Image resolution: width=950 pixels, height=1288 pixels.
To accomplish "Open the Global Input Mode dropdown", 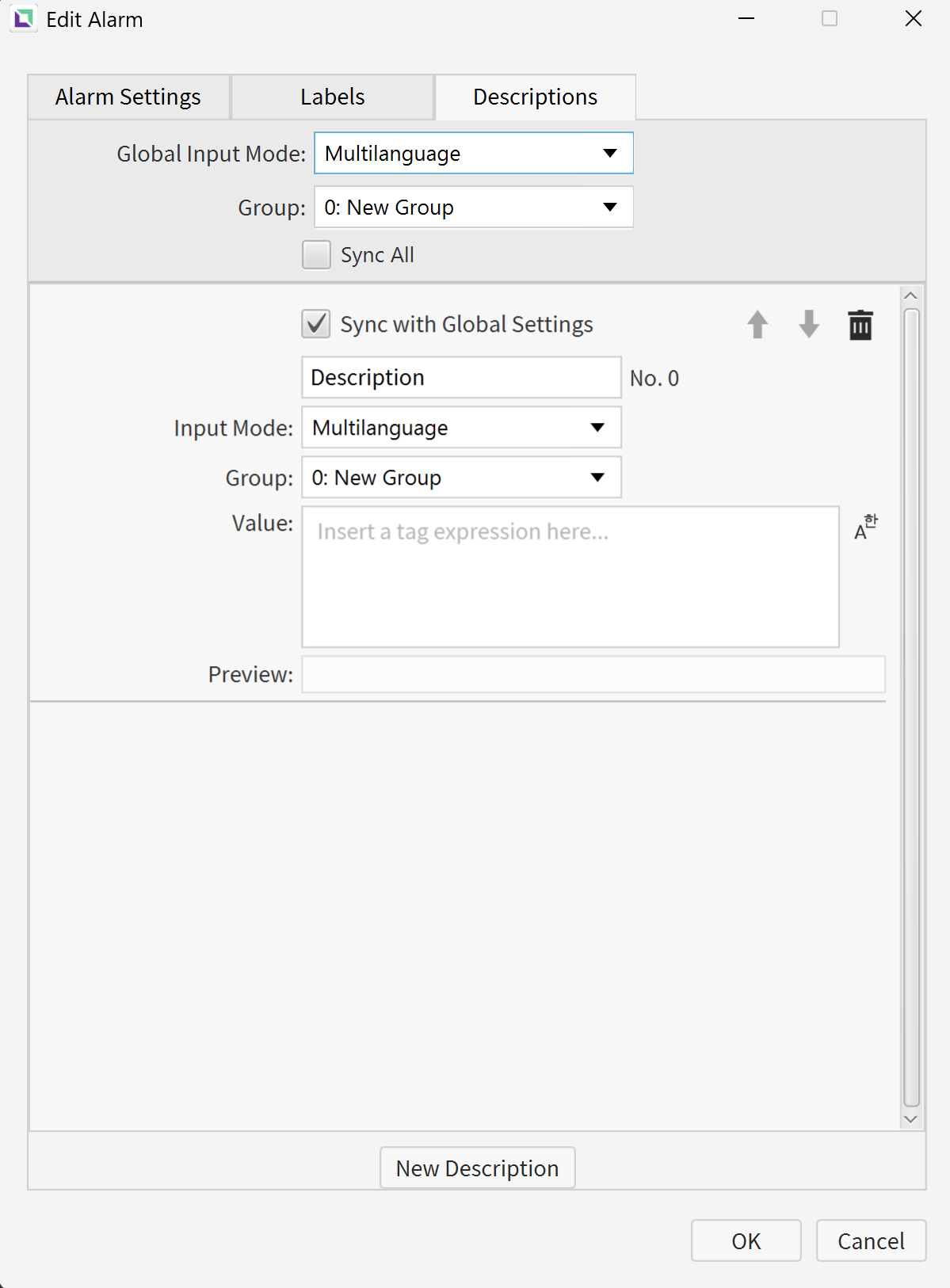I will [474, 153].
